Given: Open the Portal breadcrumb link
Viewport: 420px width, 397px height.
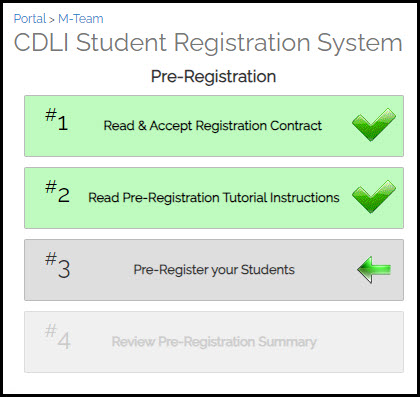Looking at the screenshot, I should pyautogui.click(x=30, y=19).
